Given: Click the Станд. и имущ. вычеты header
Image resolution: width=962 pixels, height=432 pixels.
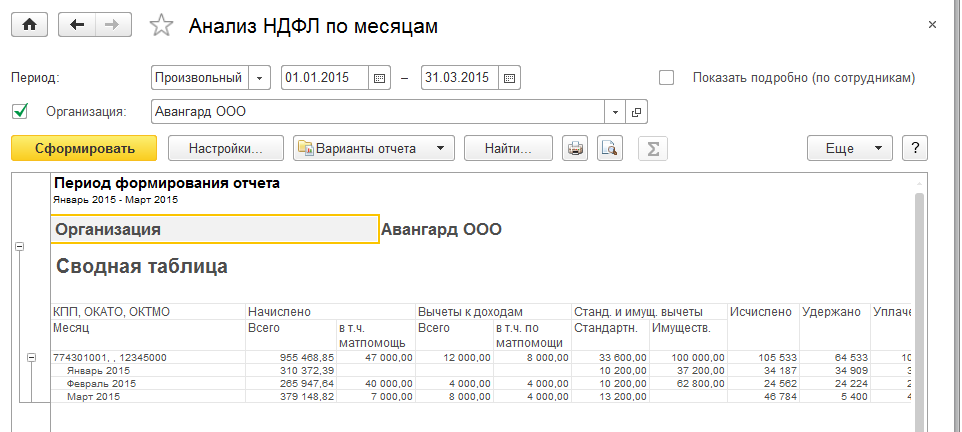Looking at the screenshot, I should coord(650,312).
